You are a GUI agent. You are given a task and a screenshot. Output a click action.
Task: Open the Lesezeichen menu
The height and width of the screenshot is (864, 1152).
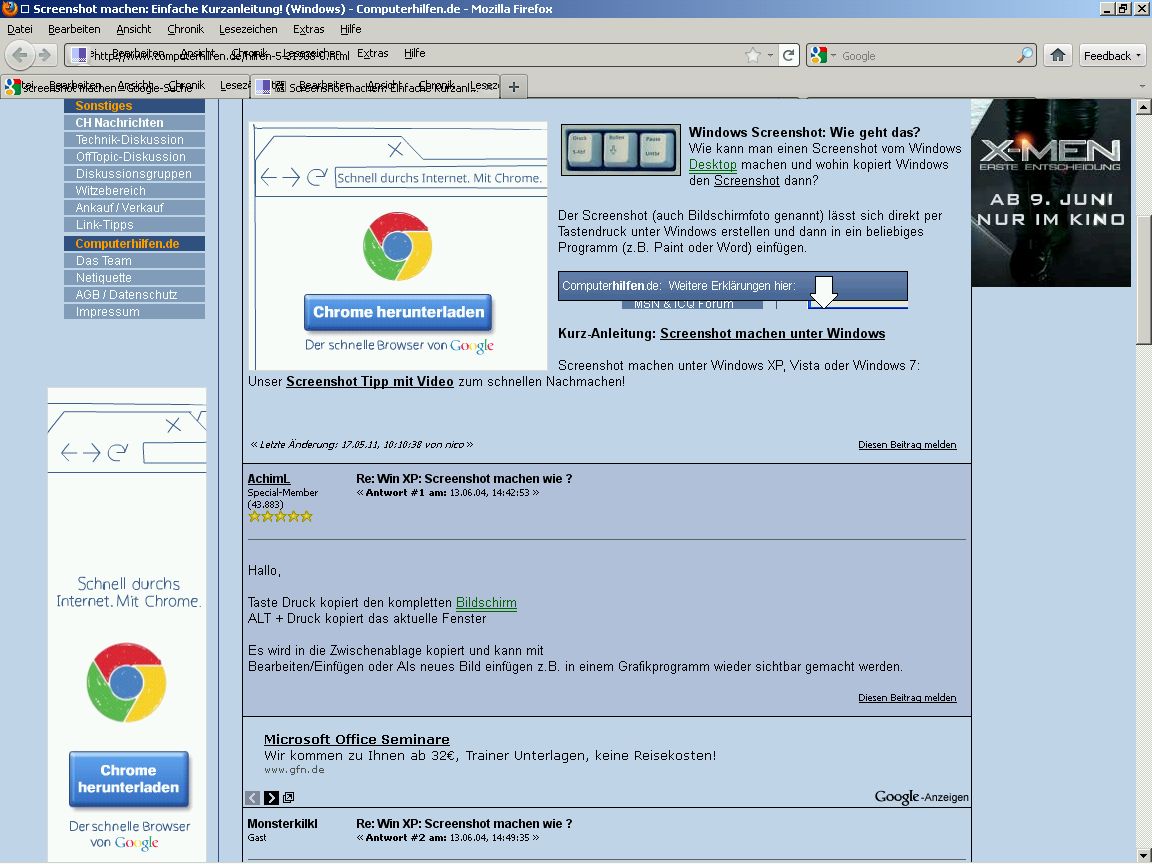point(248,29)
